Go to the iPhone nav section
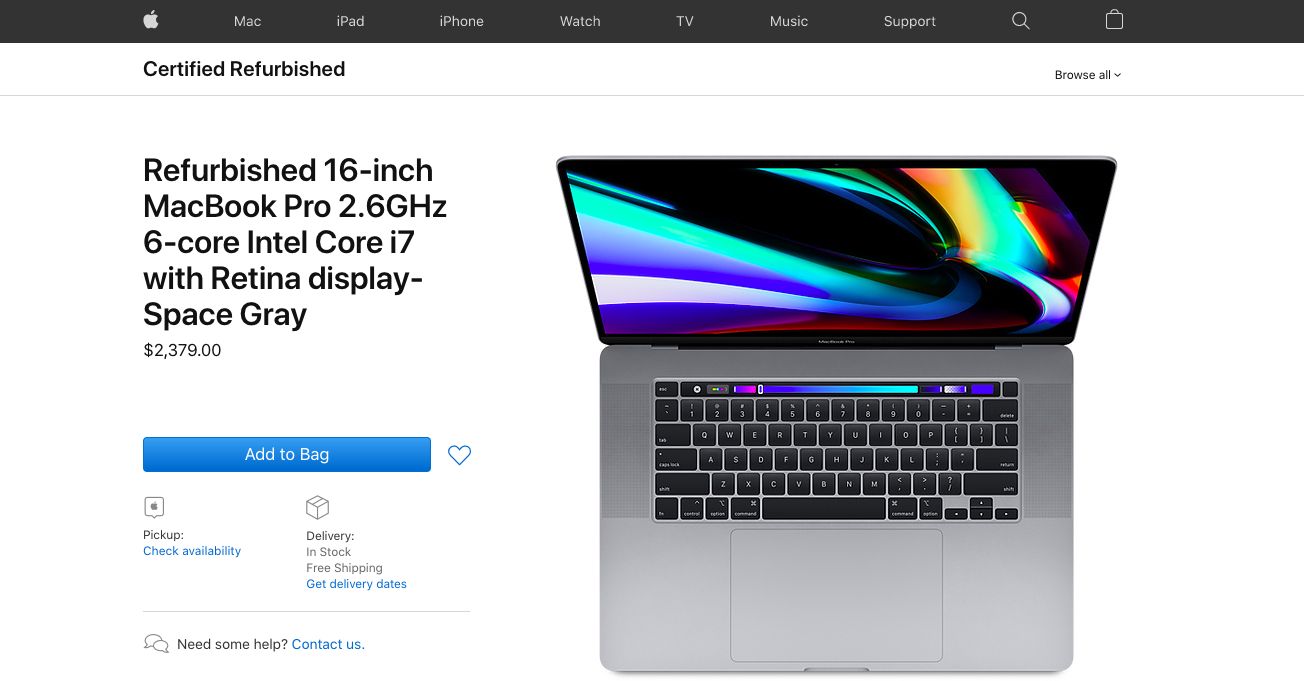 (461, 21)
